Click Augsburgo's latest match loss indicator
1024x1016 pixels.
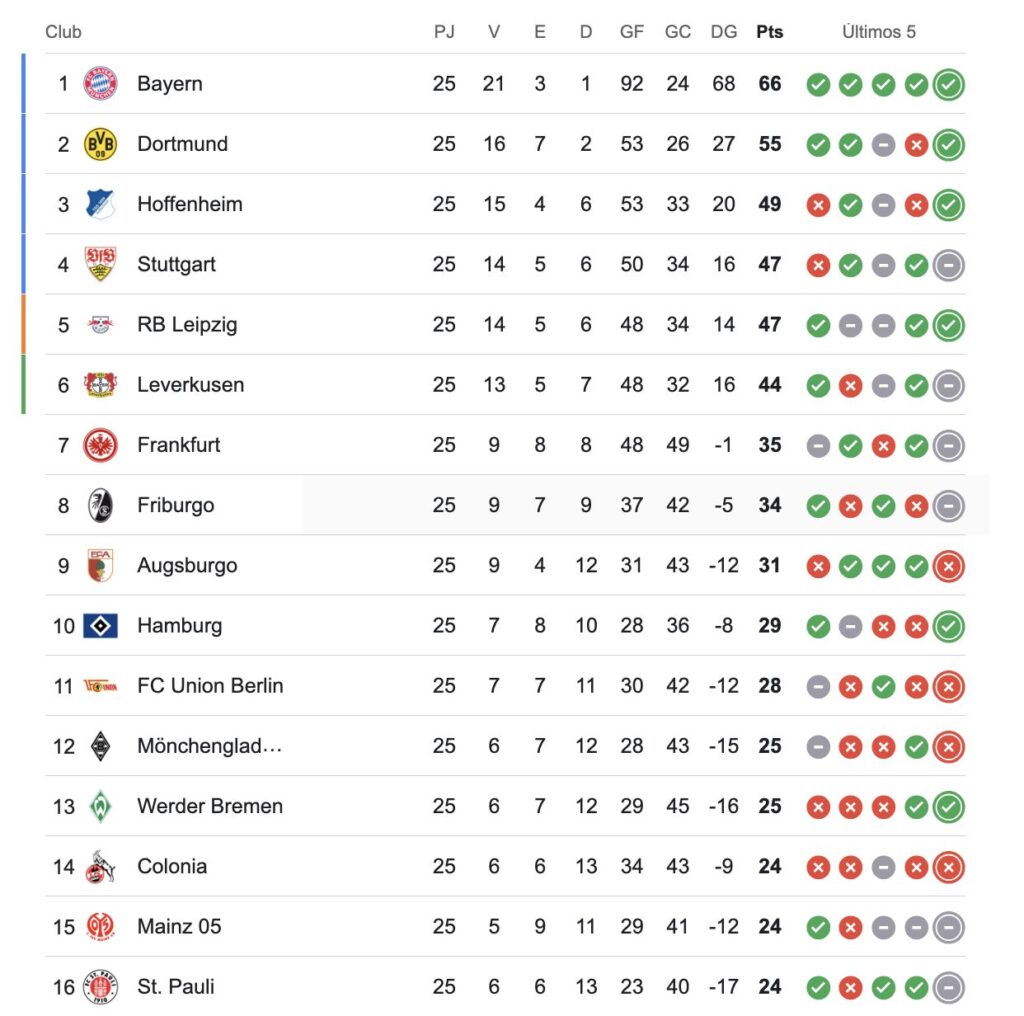948,566
